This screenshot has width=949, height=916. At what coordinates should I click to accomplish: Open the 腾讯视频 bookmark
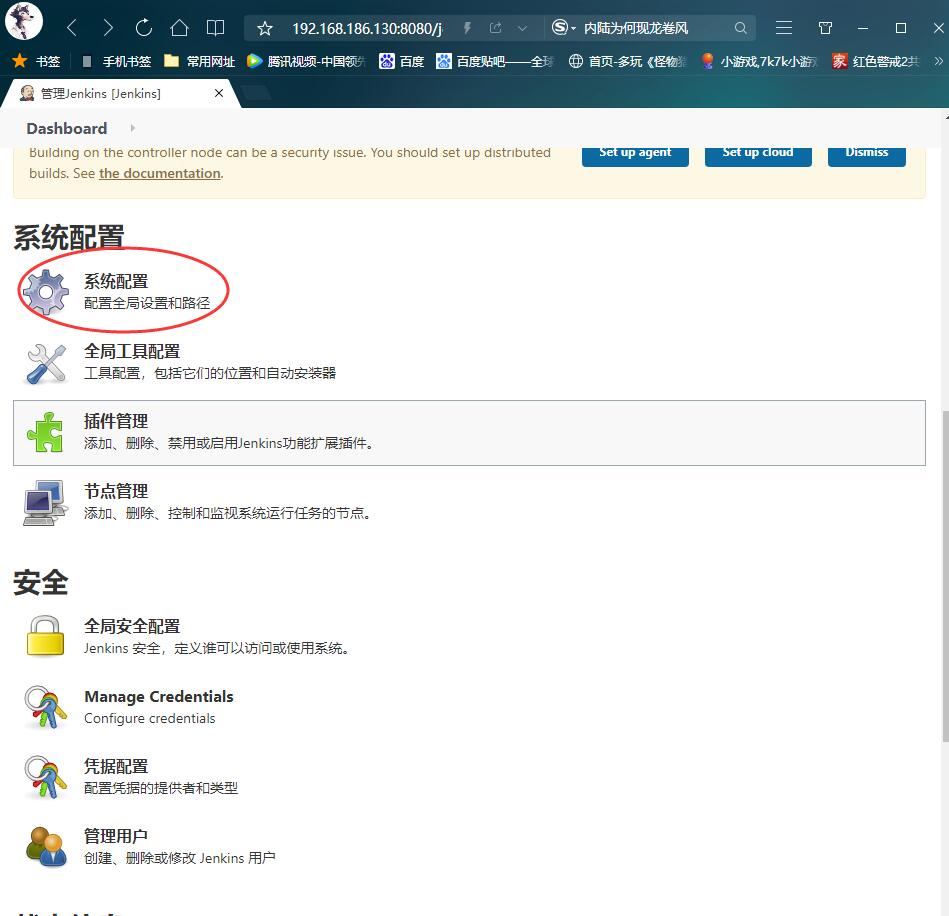[x=307, y=61]
